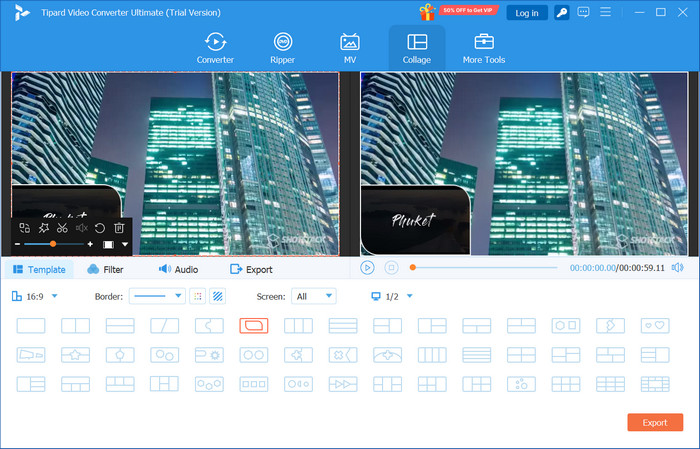Select the two vertical halves template

point(75,326)
